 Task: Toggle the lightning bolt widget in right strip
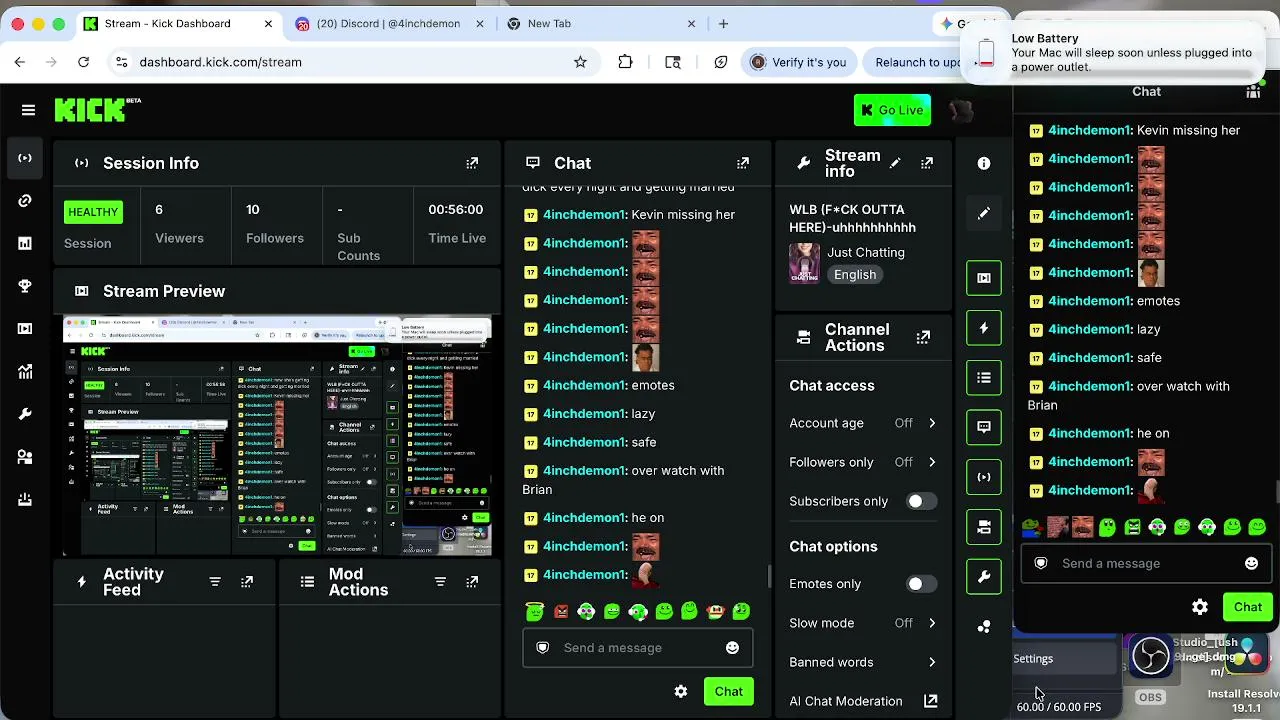click(984, 328)
